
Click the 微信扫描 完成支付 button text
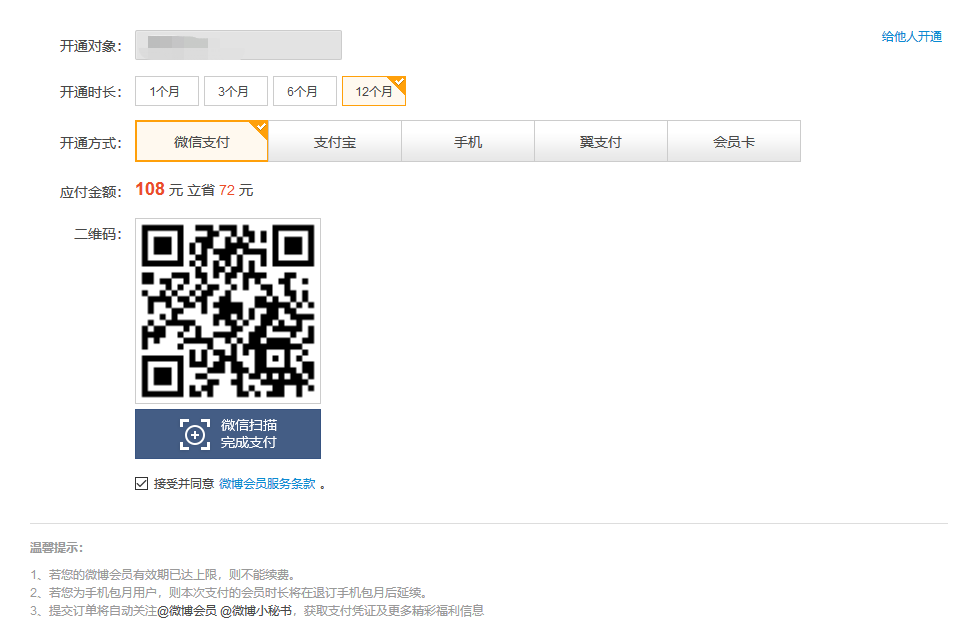(249, 434)
